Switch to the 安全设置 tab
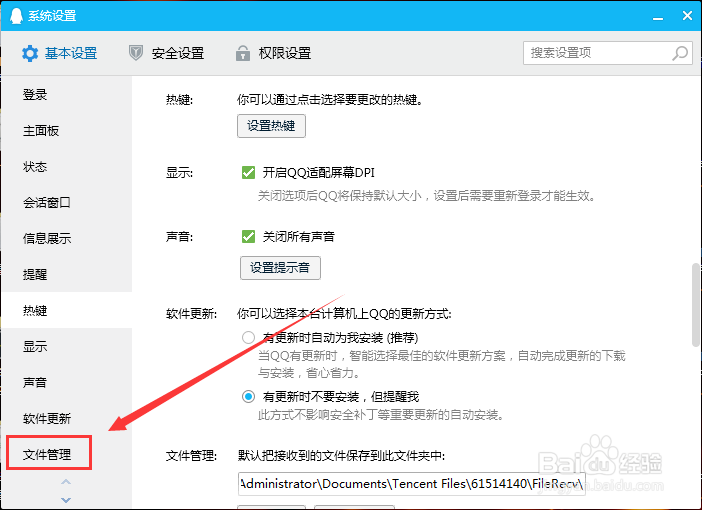This screenshot has height=510, width=702. pyautogui.click(x=167, y=53)
